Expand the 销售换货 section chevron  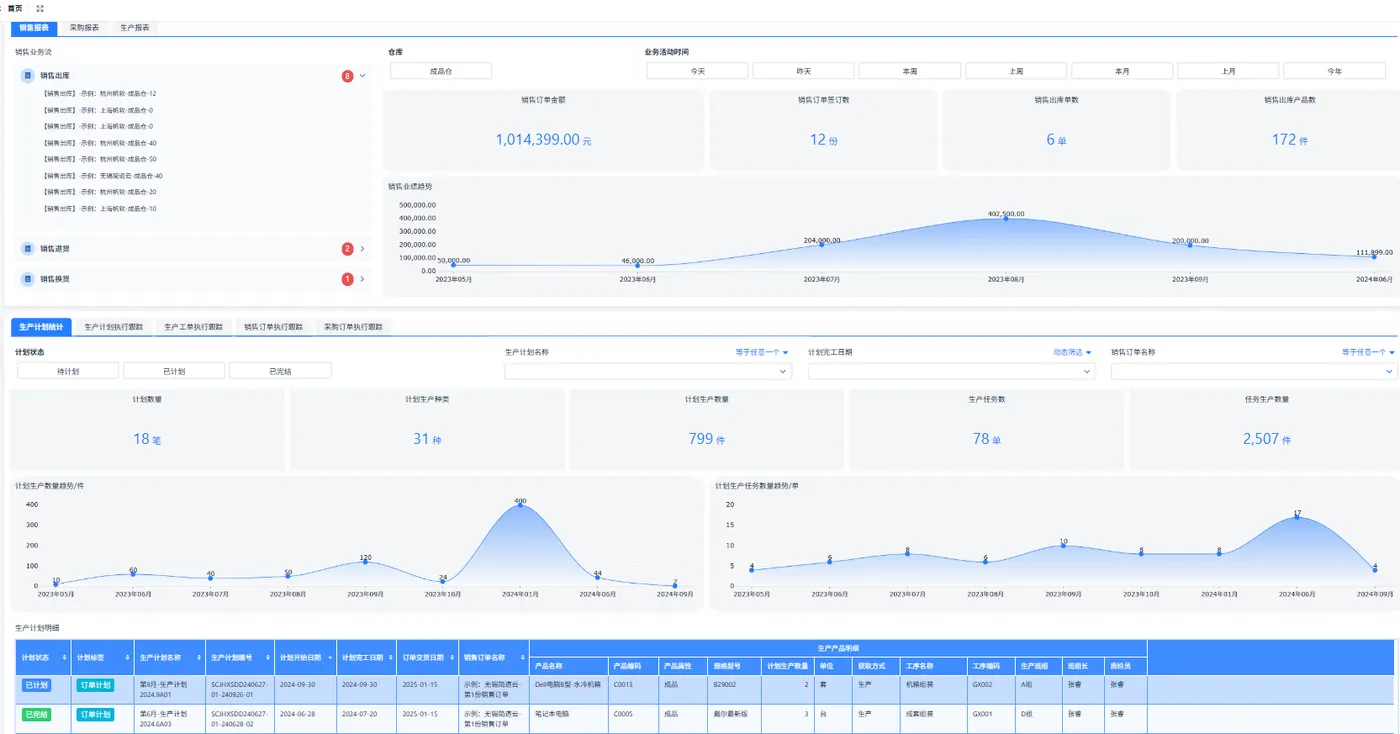(362, 279)
